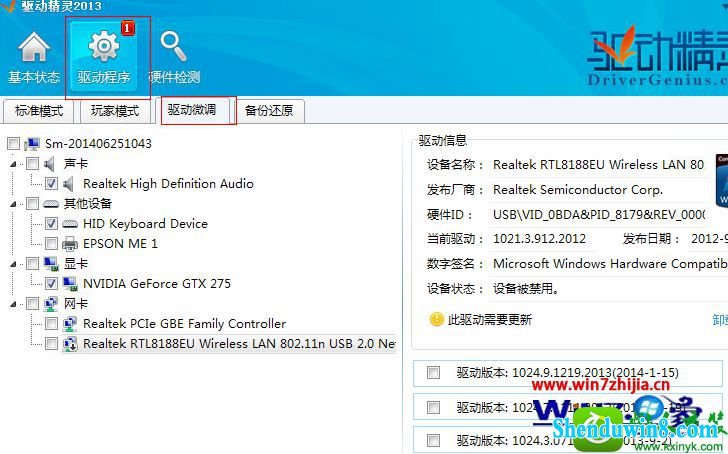Uncheck HID Keyboard Device checkbox

pos(51,224)
